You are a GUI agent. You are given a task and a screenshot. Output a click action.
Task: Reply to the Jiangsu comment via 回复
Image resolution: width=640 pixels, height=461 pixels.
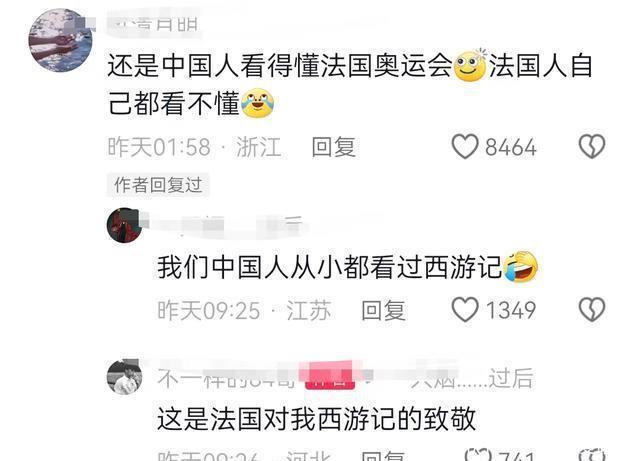point(383,310)
